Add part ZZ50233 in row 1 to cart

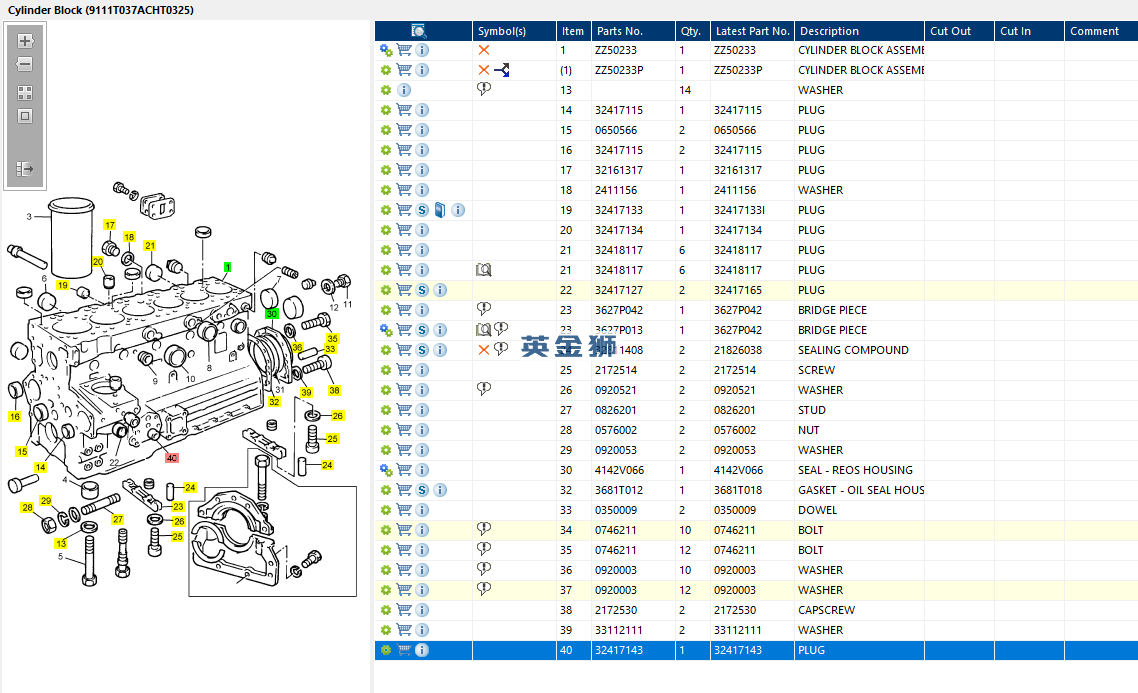[x=404, y=50]
